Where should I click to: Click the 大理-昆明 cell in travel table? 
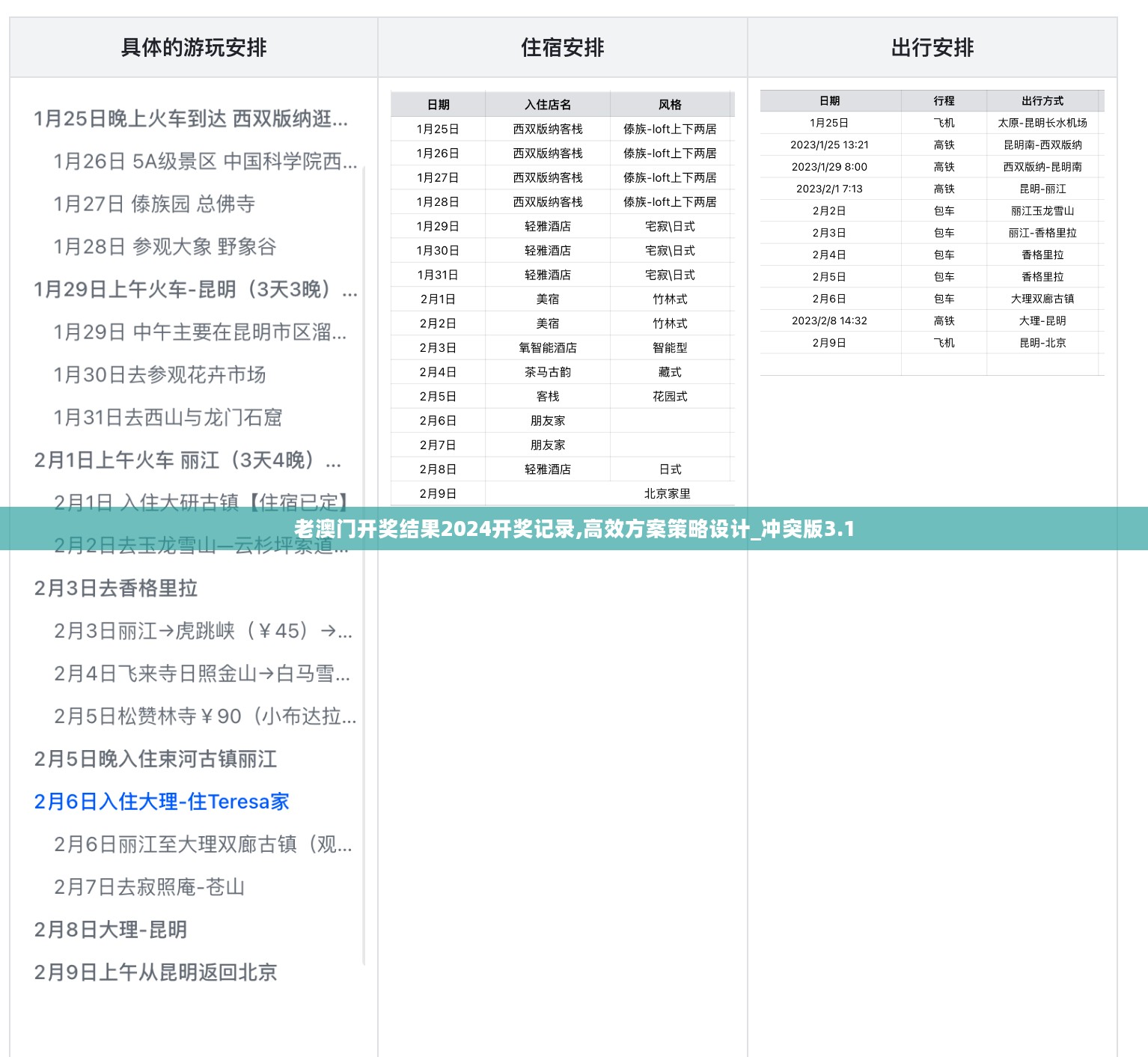1042,320
